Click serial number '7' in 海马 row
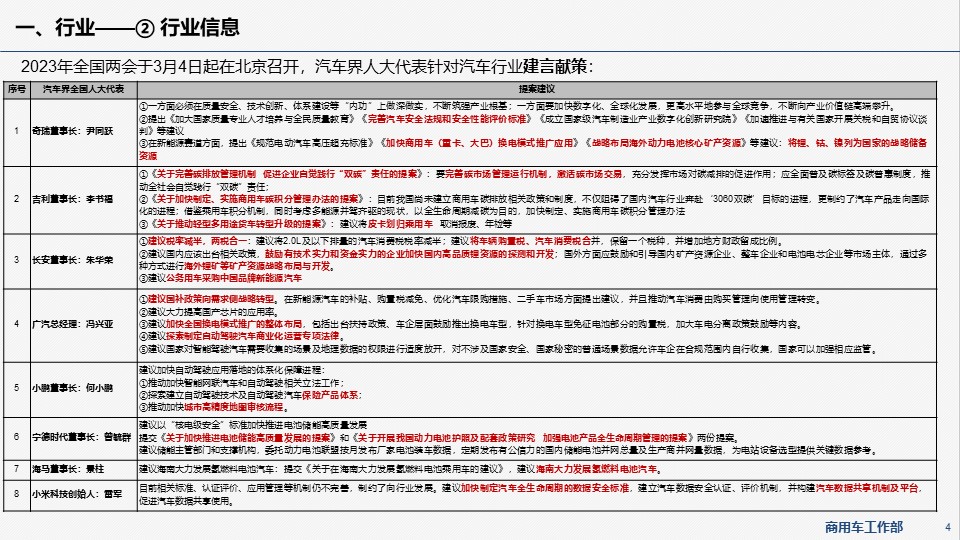 [x=17, y=469]
